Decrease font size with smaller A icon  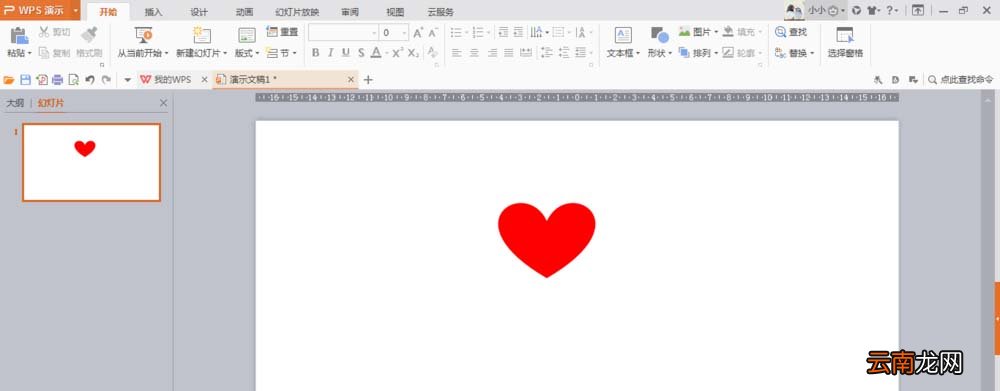click(x=433, y=33)
